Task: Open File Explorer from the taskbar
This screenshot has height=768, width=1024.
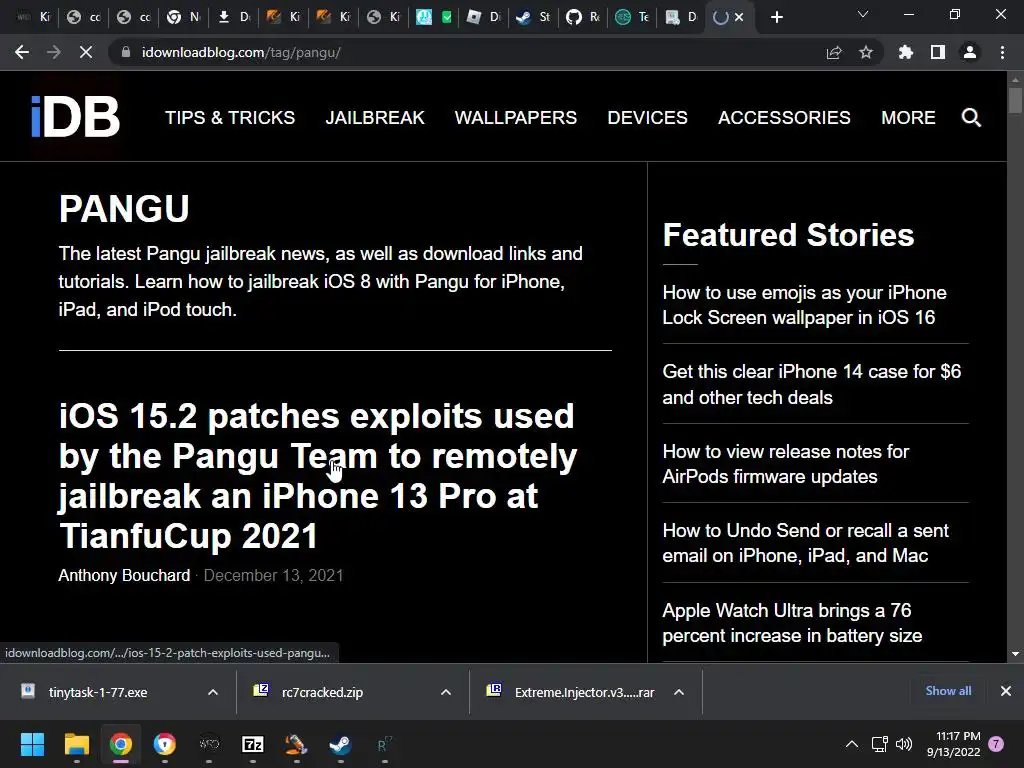Action: pos(76,744)
